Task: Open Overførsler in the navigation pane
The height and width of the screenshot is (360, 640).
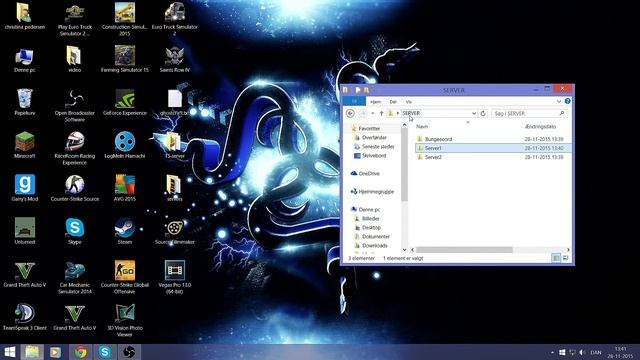Action: click(x=374, y=138)
